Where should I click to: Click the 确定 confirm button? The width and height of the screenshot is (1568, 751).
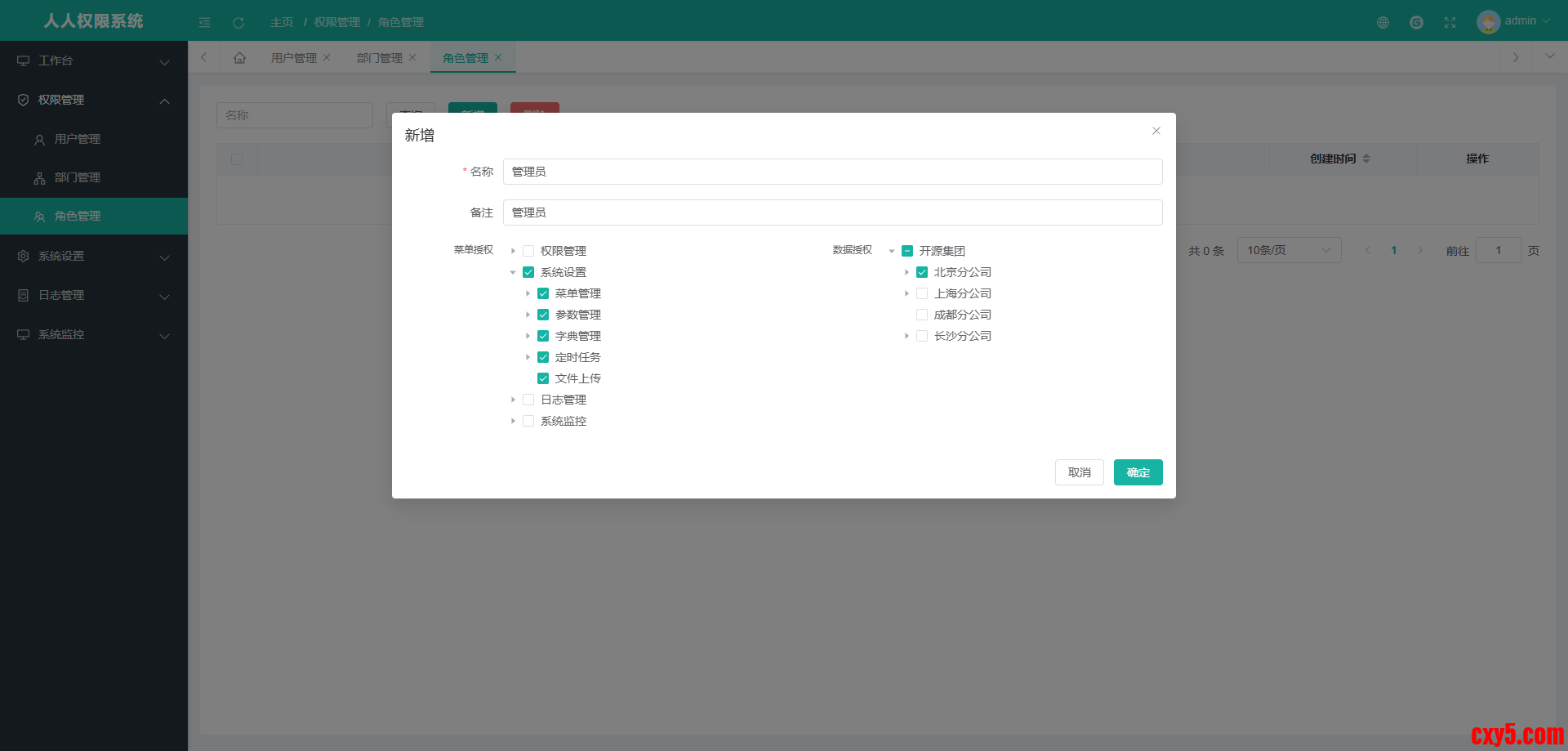point(1138,472)
